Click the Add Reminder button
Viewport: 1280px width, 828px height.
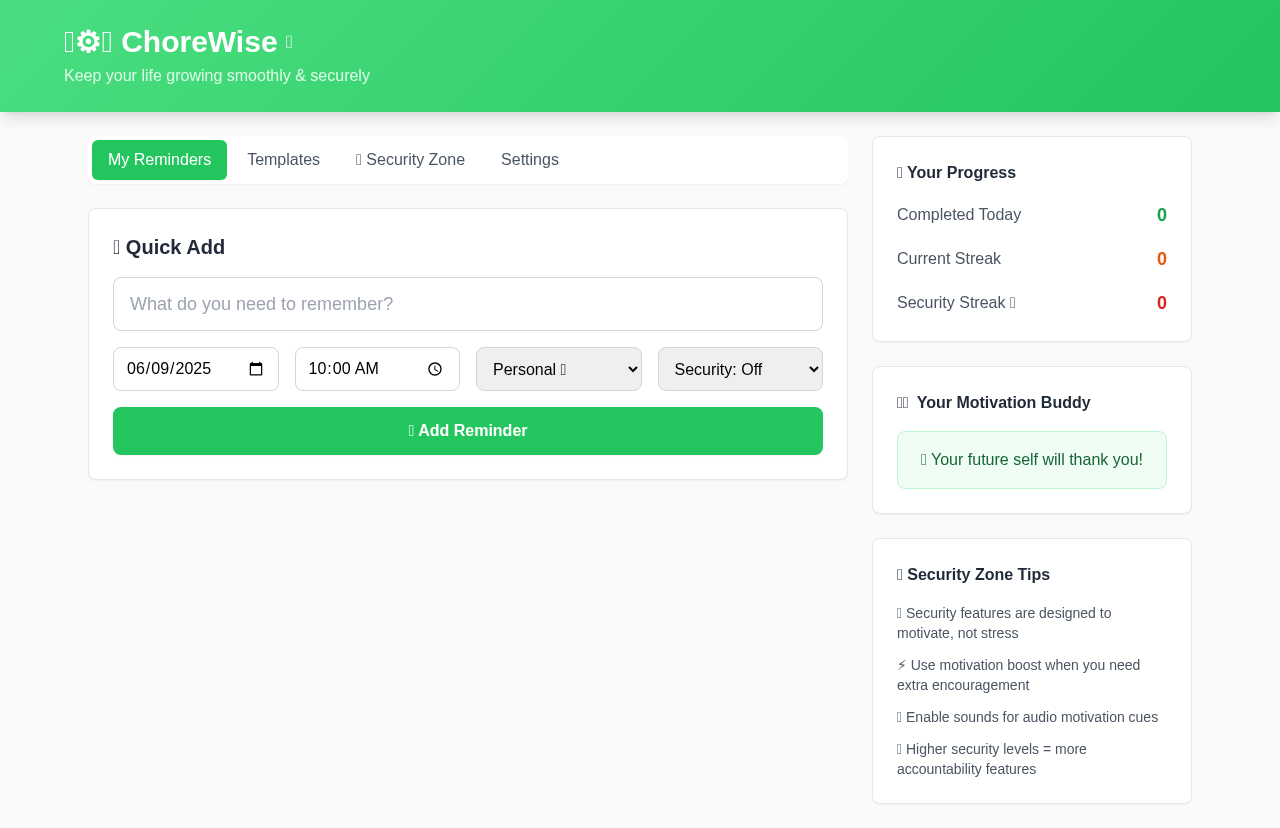point(468,430)
